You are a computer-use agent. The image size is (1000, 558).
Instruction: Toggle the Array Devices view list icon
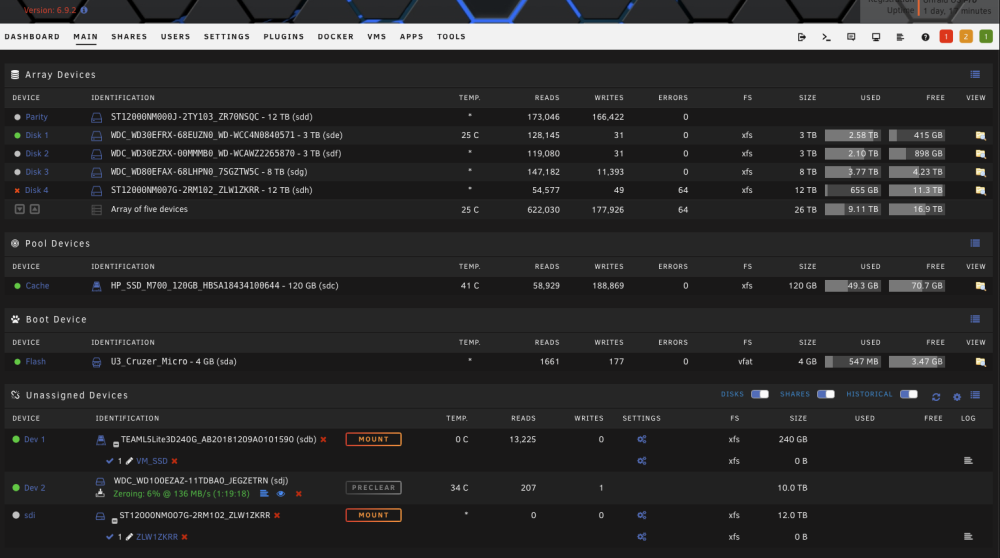pyautogui.click(x=975, y=75)
